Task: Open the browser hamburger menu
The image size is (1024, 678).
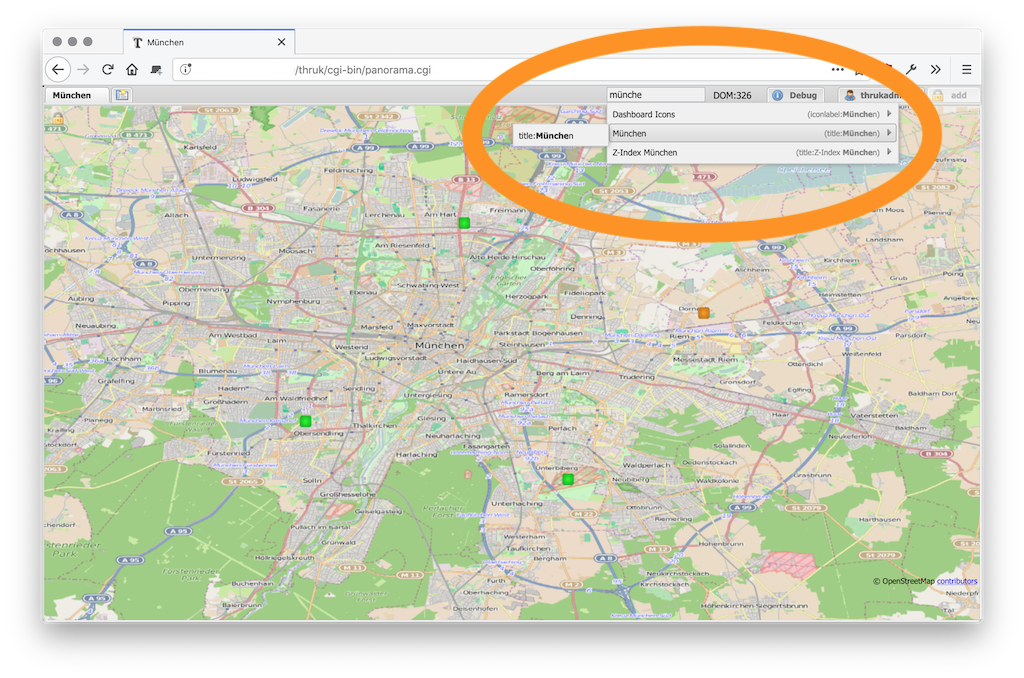Action: [x=967, y=69]
